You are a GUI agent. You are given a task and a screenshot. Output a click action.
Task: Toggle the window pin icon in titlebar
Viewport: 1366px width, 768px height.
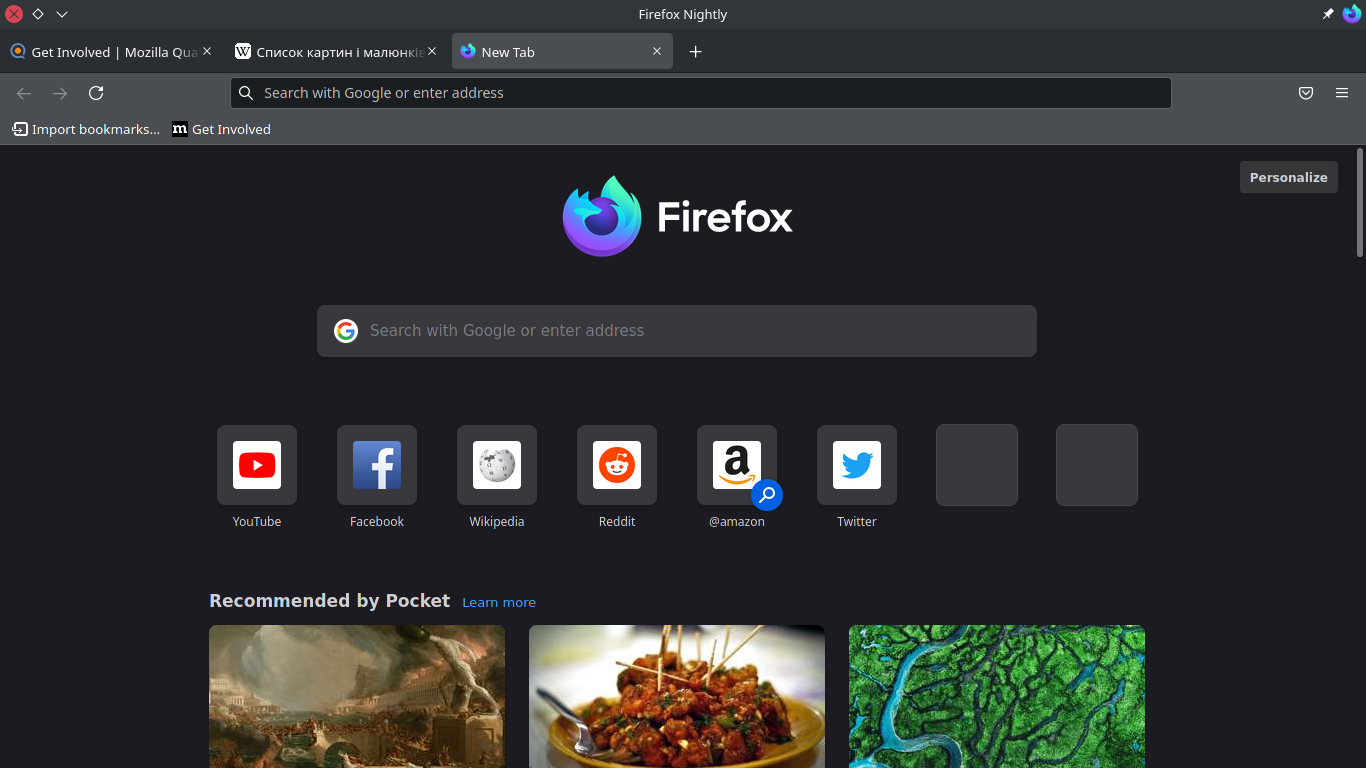point(1328,14)
